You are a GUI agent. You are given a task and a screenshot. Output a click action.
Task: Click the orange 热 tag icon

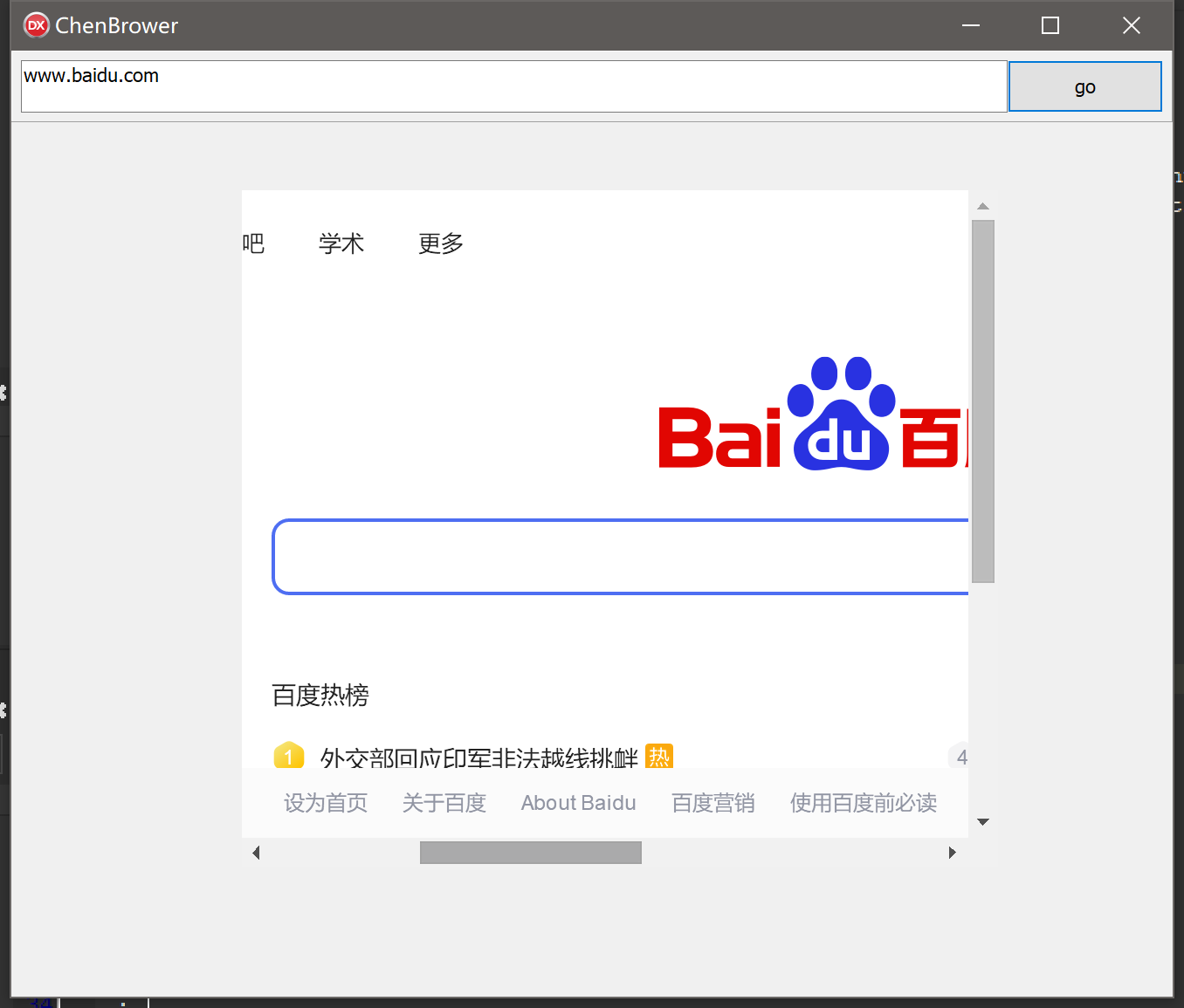pos(659,756)
